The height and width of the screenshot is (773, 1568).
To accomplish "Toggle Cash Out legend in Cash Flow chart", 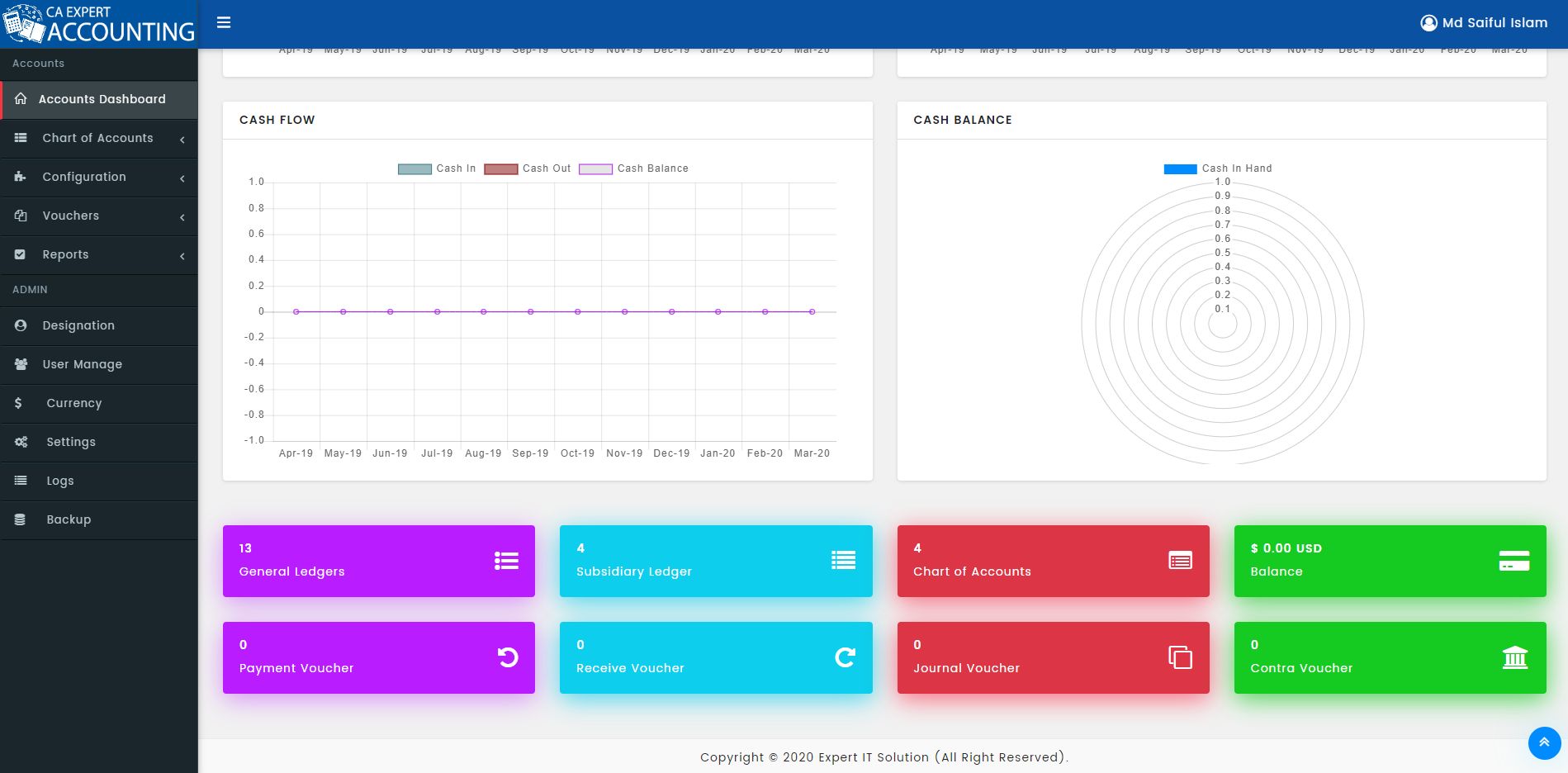I will (528, 168).
